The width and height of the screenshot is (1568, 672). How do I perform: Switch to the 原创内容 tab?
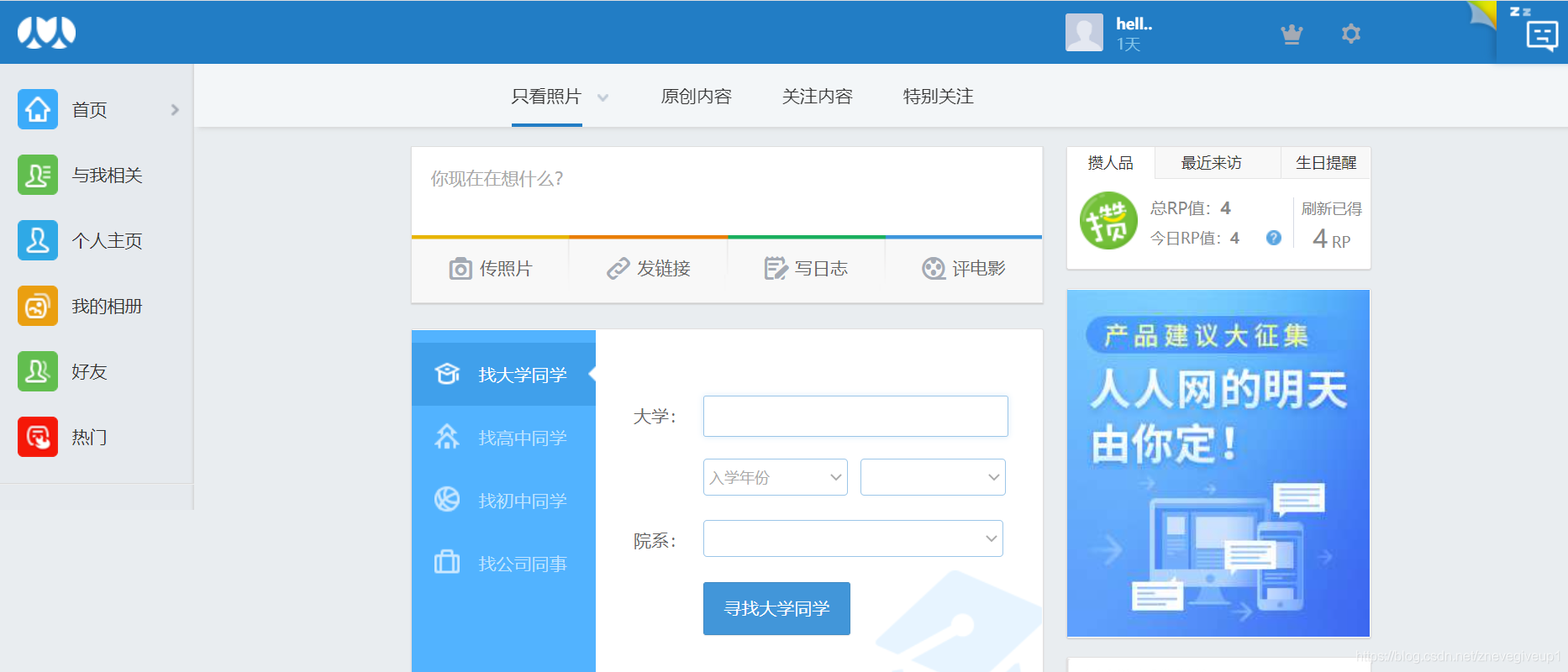(x=696, y=97)
